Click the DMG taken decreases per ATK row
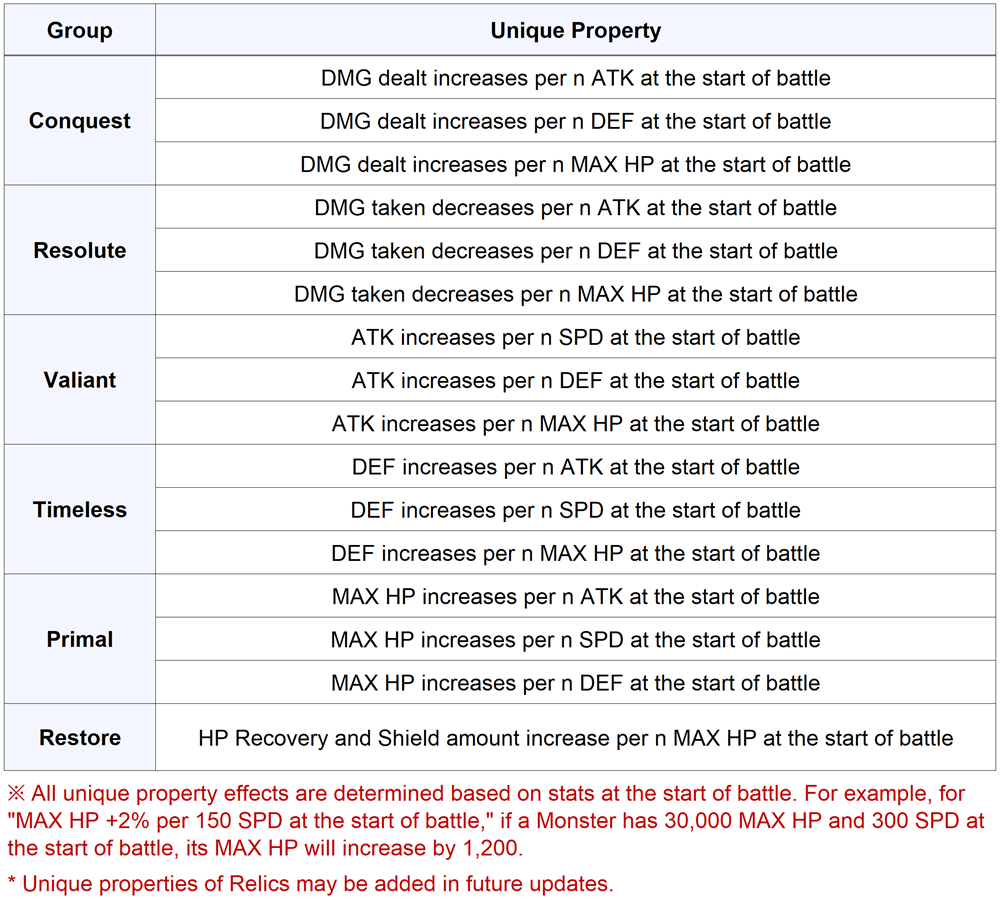1000x900 pixels. [x=575, y=208]
